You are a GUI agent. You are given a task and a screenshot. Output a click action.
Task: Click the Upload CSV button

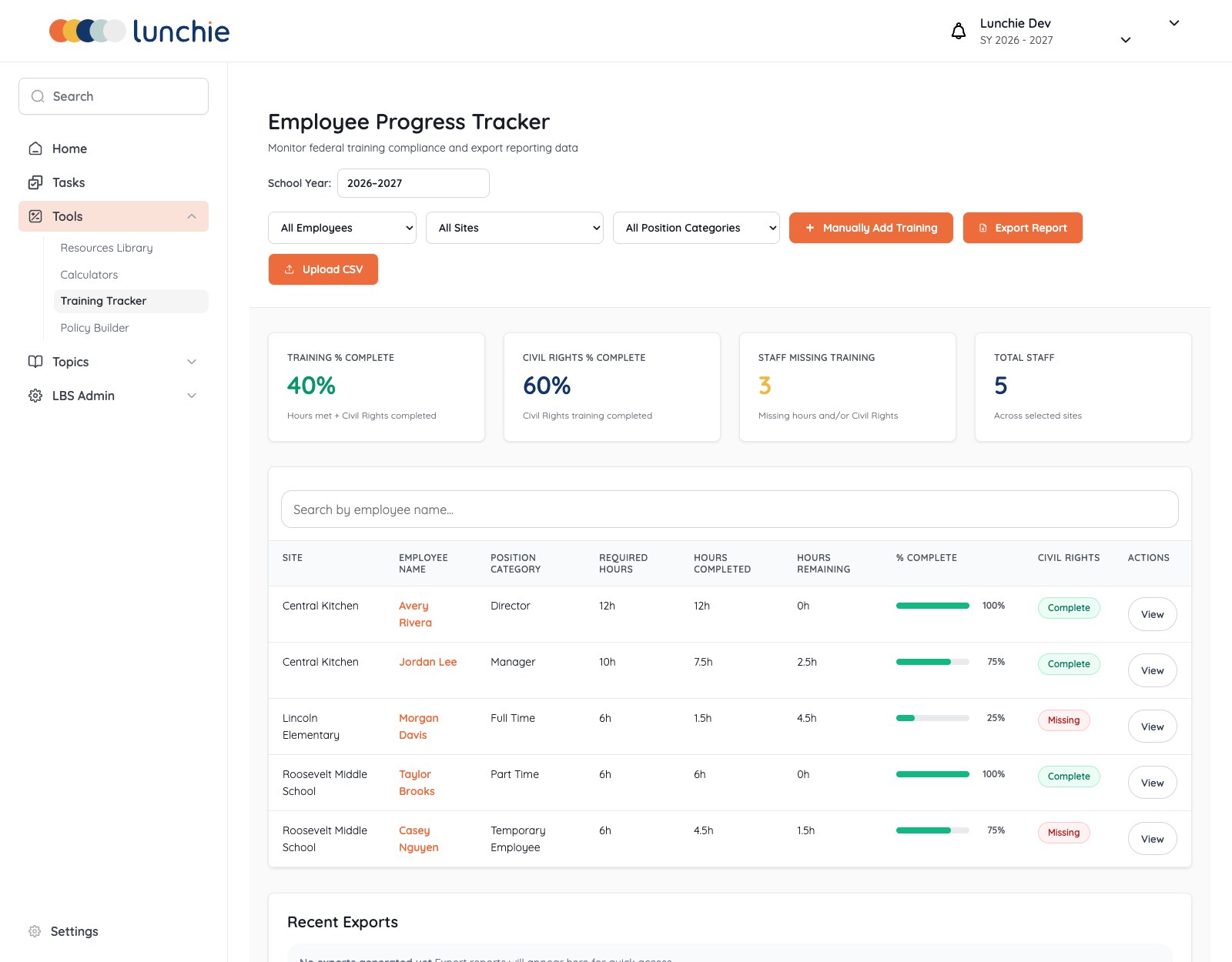323,269
